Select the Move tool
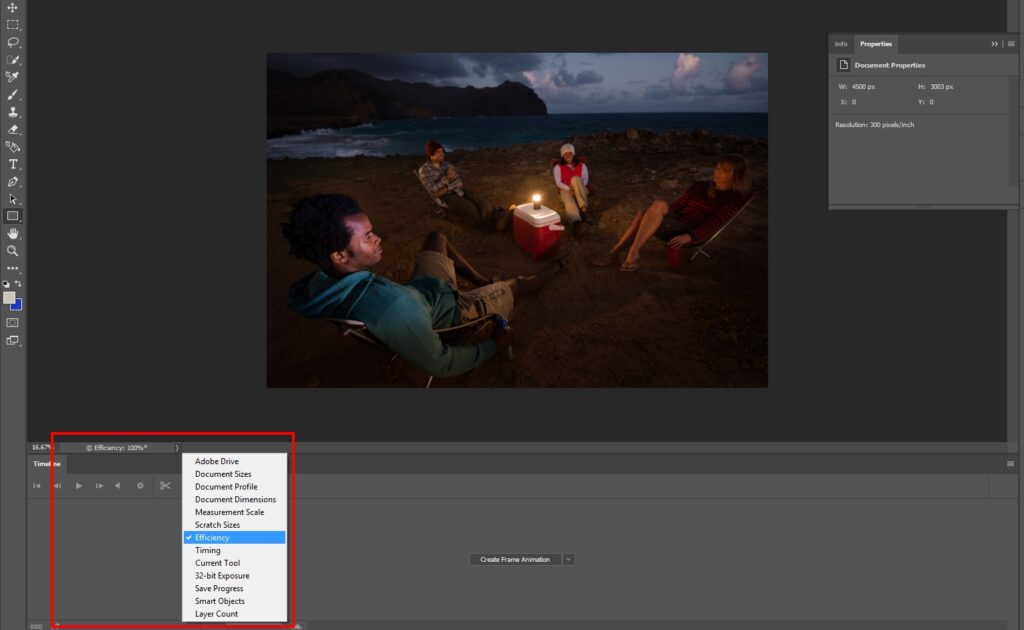 point(12,8)
